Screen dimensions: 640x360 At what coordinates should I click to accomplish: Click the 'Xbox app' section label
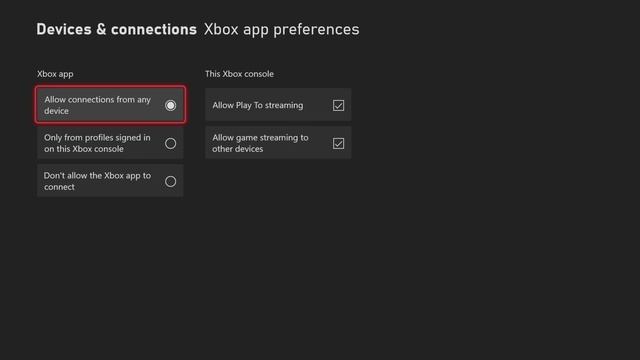[55, 74]
